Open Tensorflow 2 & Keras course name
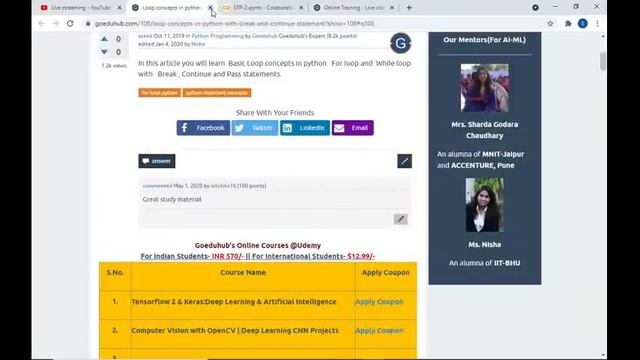This screenshot has width=640, height=360. (x=234, y=302)
